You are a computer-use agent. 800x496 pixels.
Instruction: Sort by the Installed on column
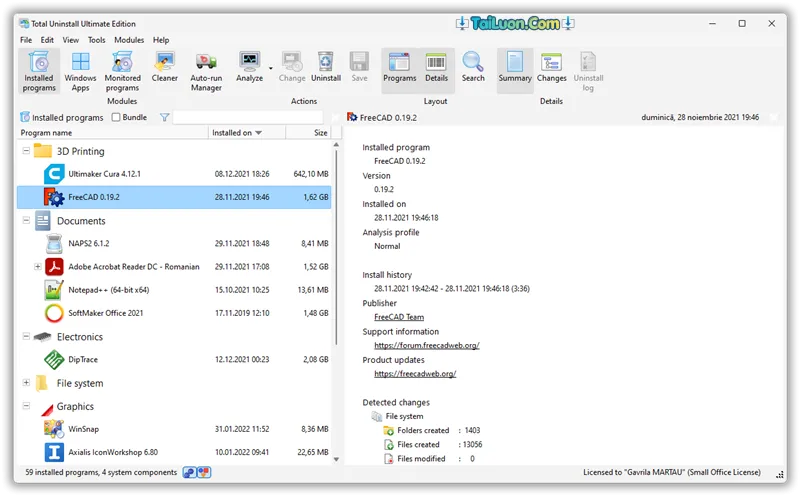click(246, 133)
